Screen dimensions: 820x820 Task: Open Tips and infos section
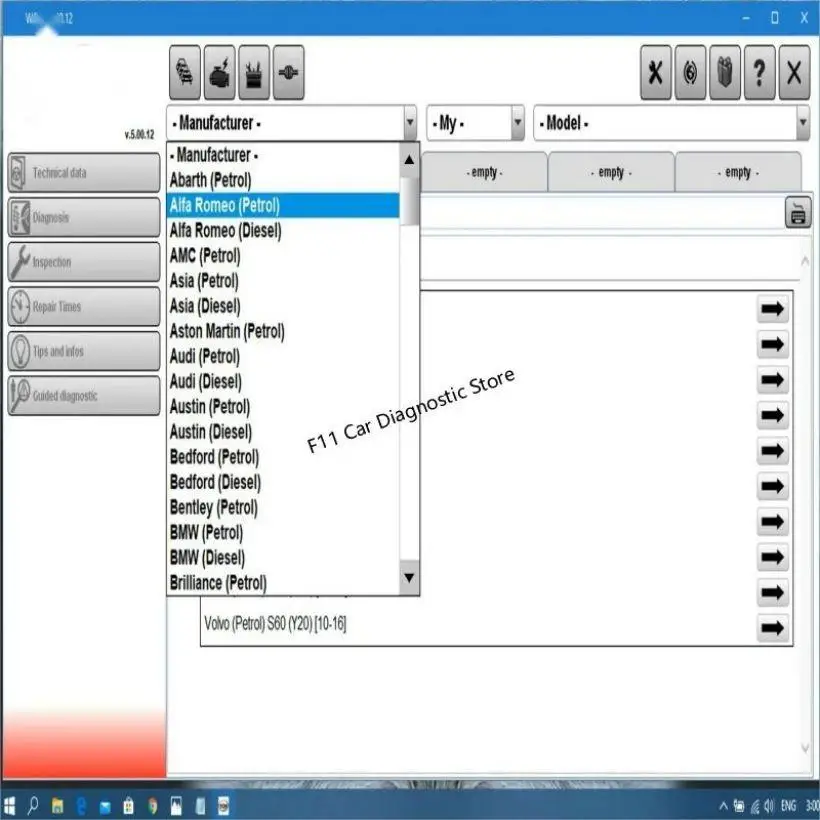[84, 351]
